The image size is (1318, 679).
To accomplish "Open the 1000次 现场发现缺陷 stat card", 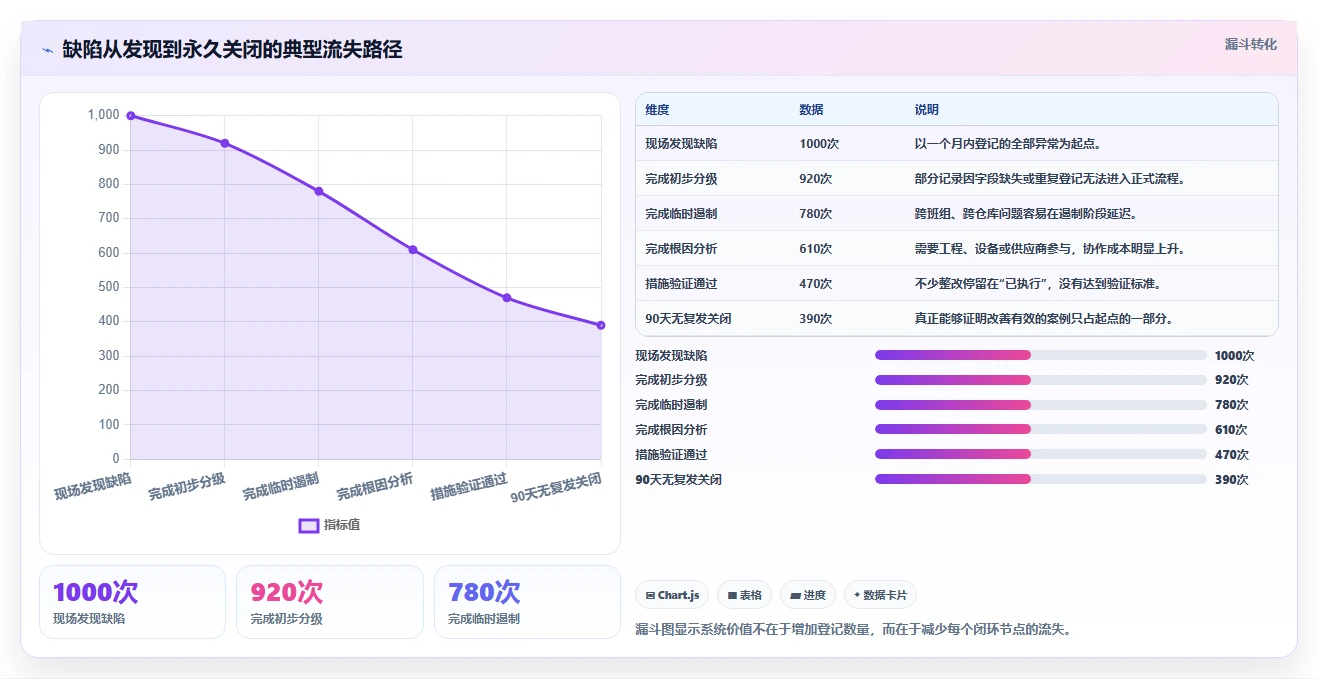I will tap(132, 602).
